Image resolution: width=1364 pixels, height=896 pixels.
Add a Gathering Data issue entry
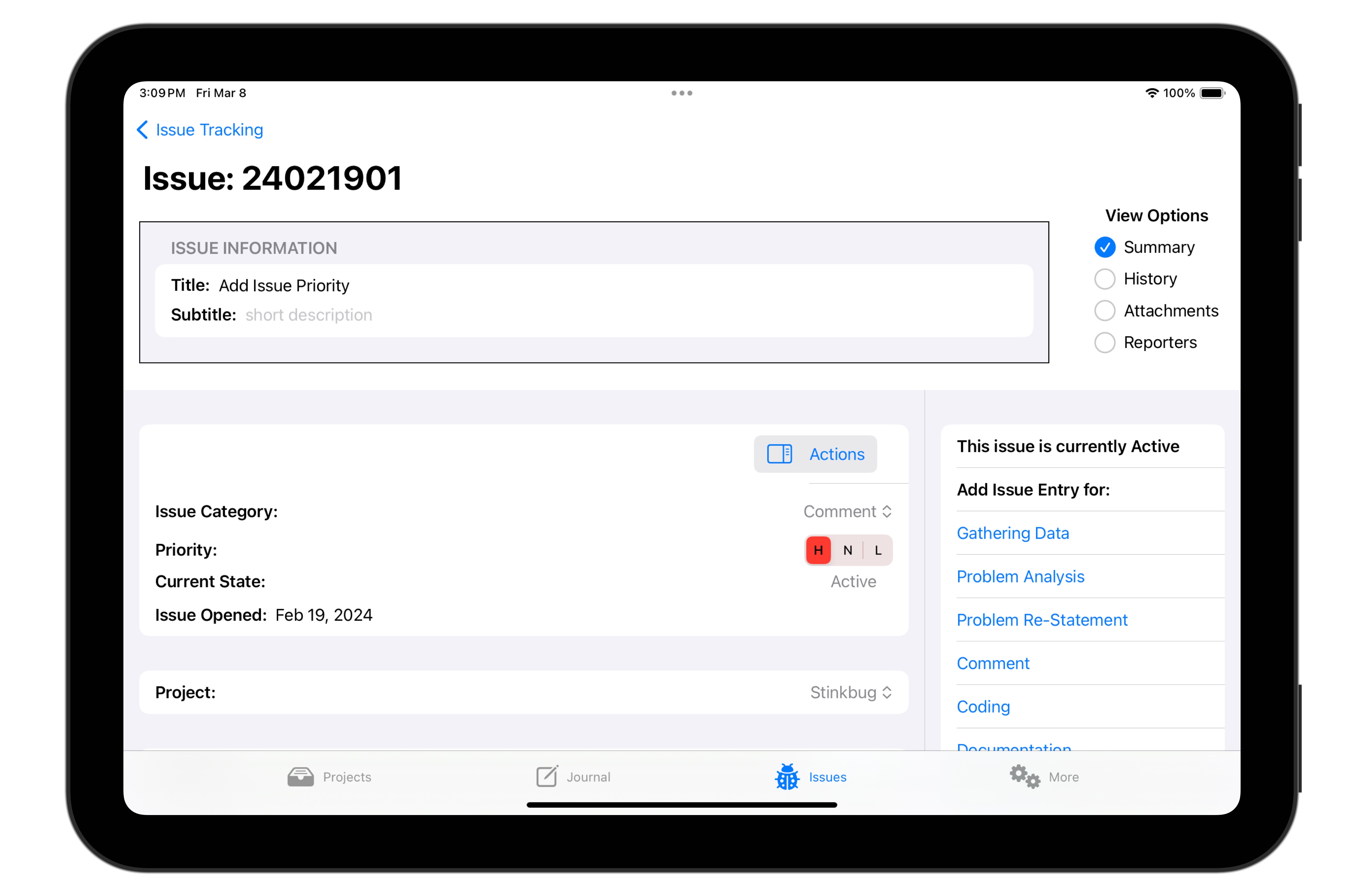1013,533
